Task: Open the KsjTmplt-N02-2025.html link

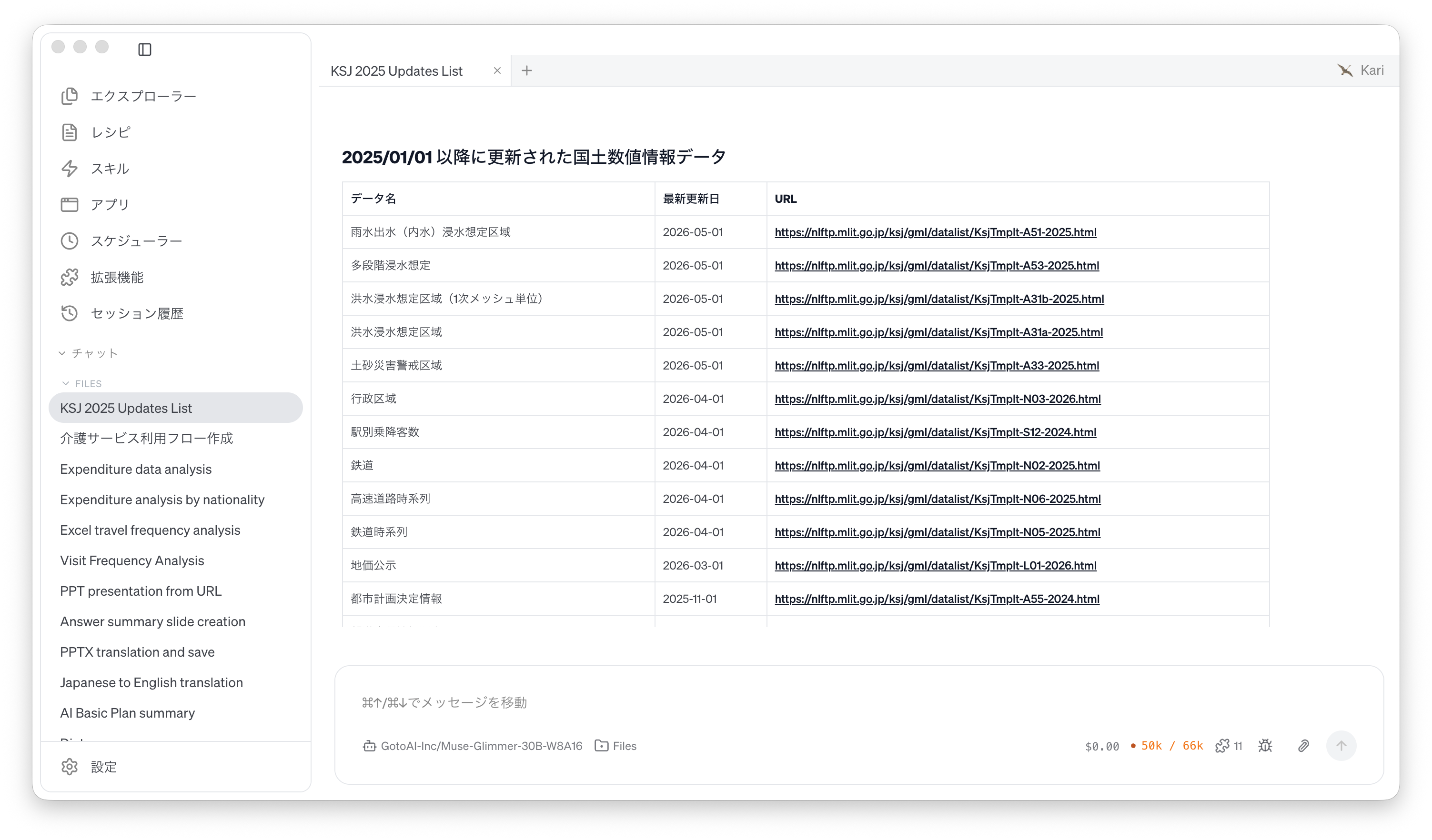Action: [937, 465]
